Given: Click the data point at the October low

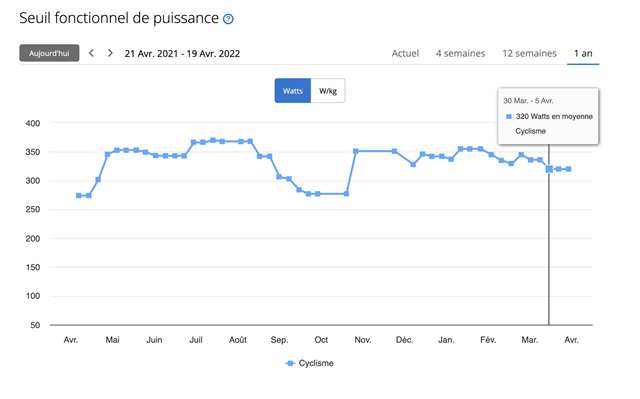Looking at the screenshot, I should click(x=318, y=194).
